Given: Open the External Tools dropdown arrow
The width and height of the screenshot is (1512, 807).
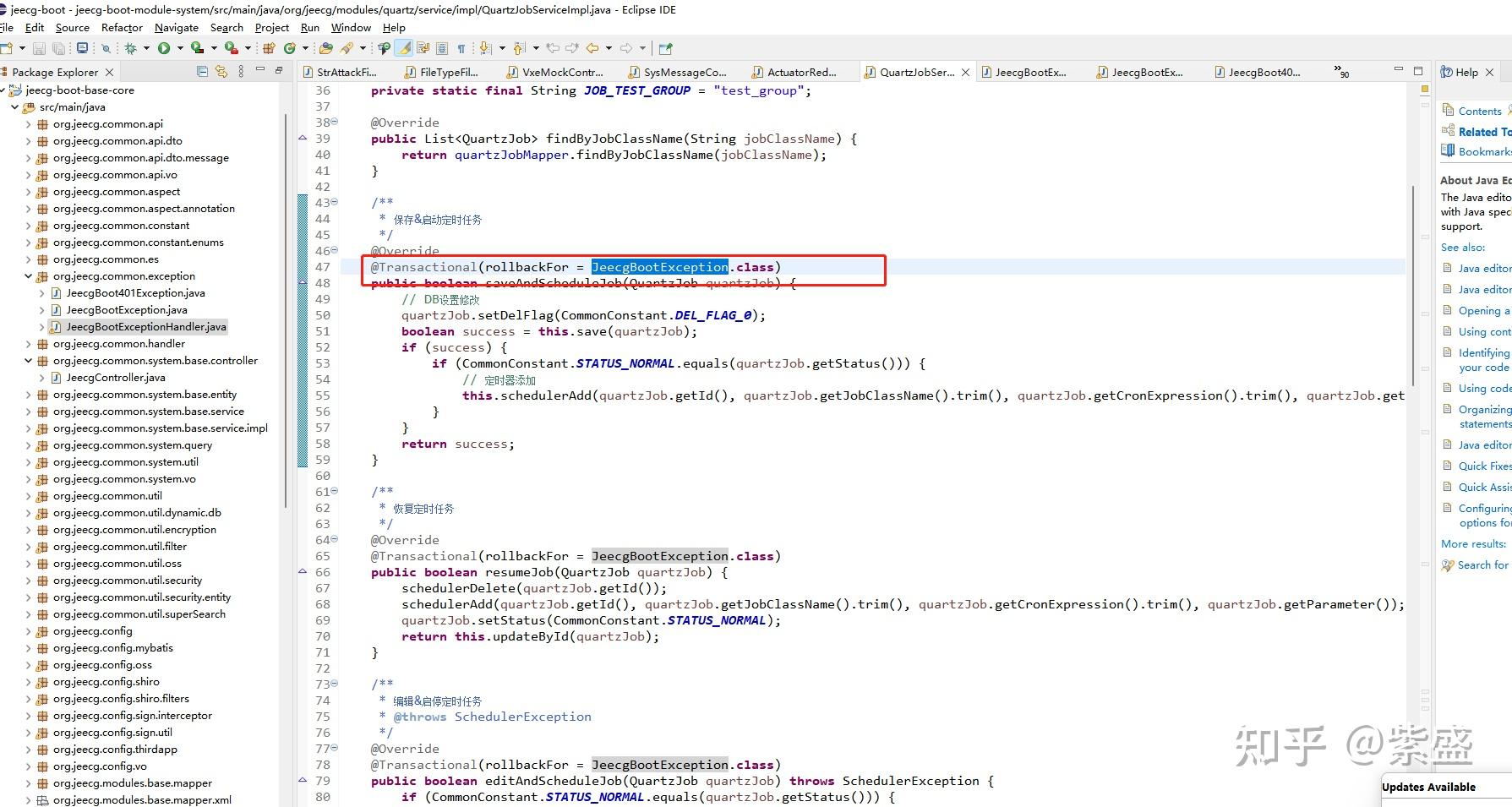Looking at the screenshot, I should (248, 48).
